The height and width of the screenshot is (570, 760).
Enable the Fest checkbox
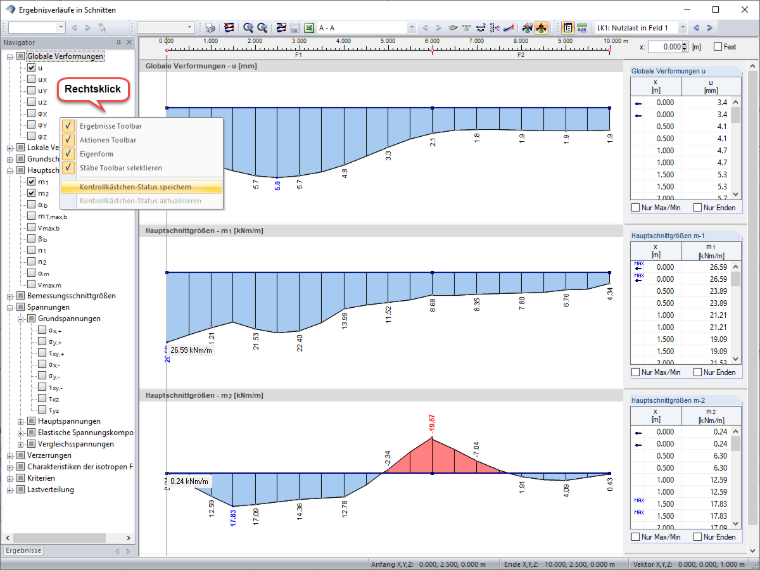click(x=718, y=47)
